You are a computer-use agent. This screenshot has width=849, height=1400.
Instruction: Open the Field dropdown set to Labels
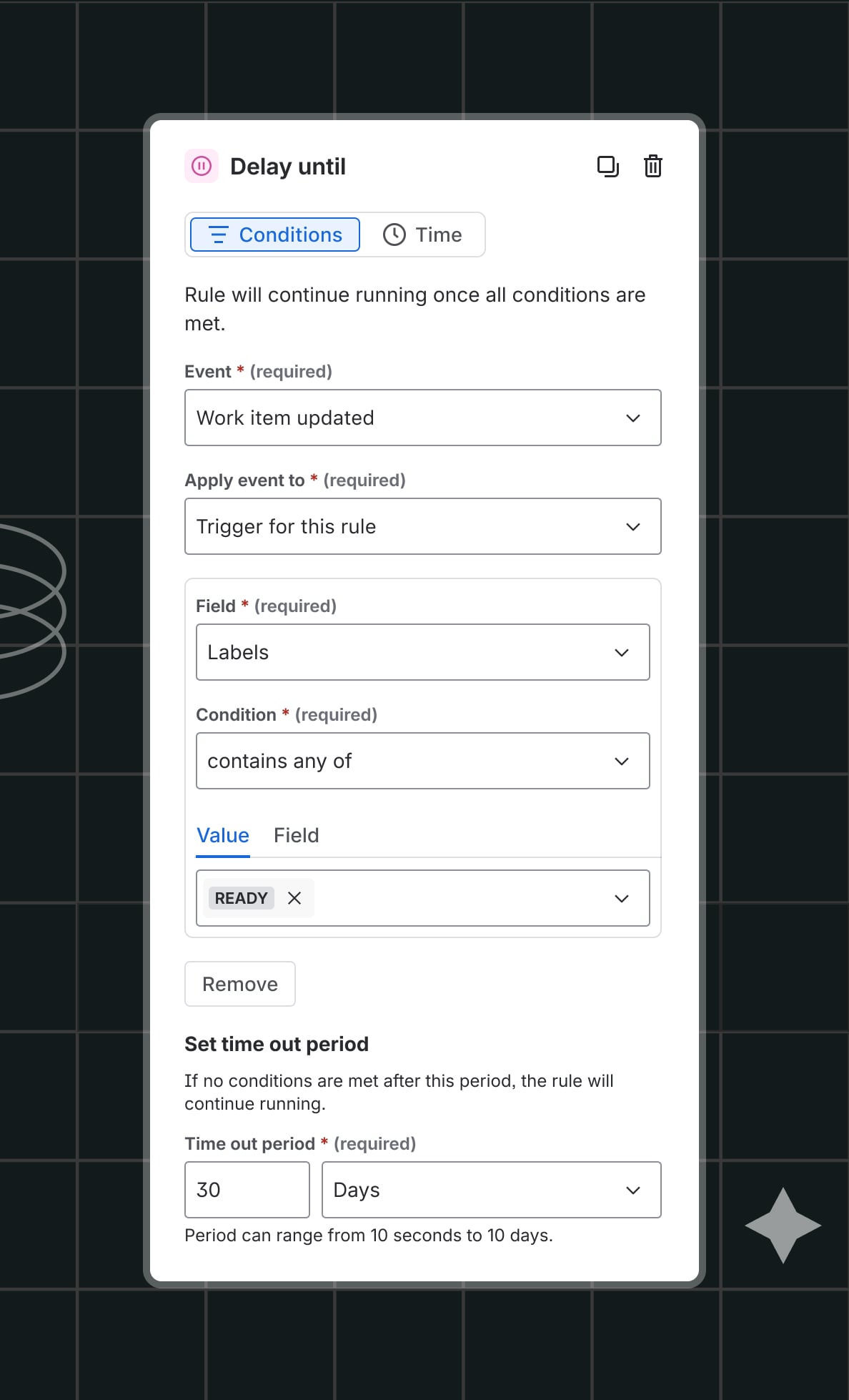423,652
